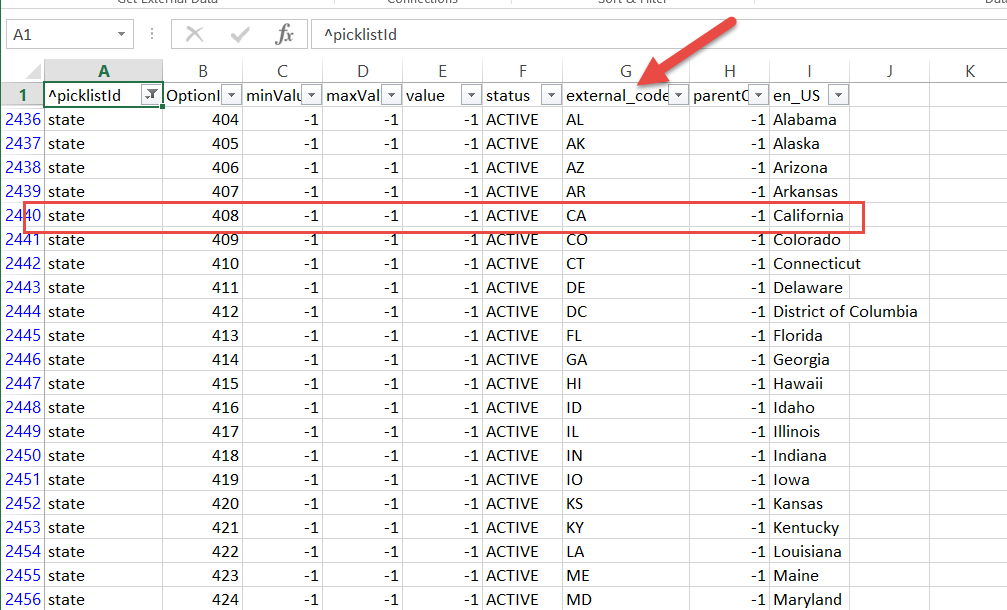This screenshot has height=610, width=1007.
Task: Click the cell containing Arizona
Action: [809, 168]
